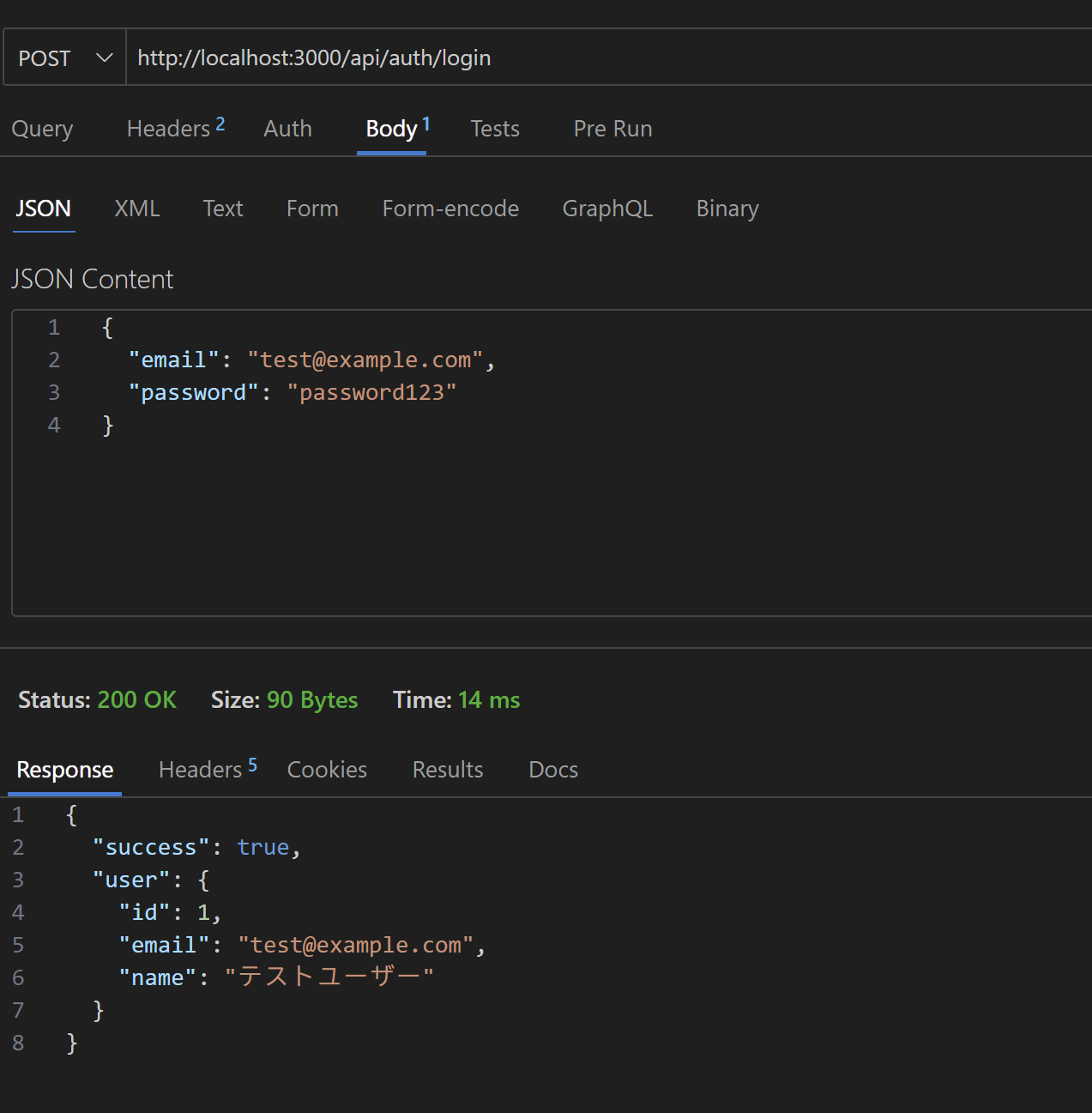Select the XML body type

pos(137,209)
